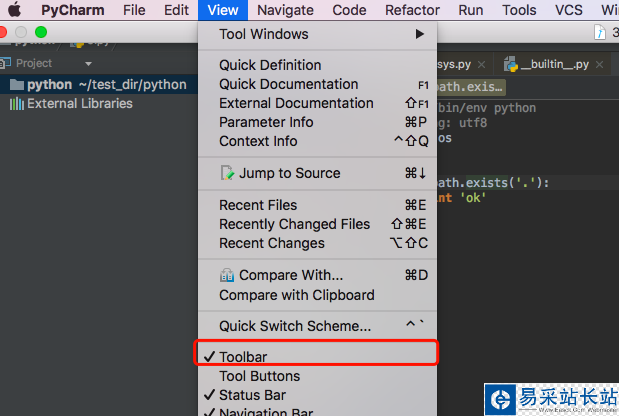Toggle the Tool Buttons option
This screenshot has height=416, width=619.
[259, 376]
